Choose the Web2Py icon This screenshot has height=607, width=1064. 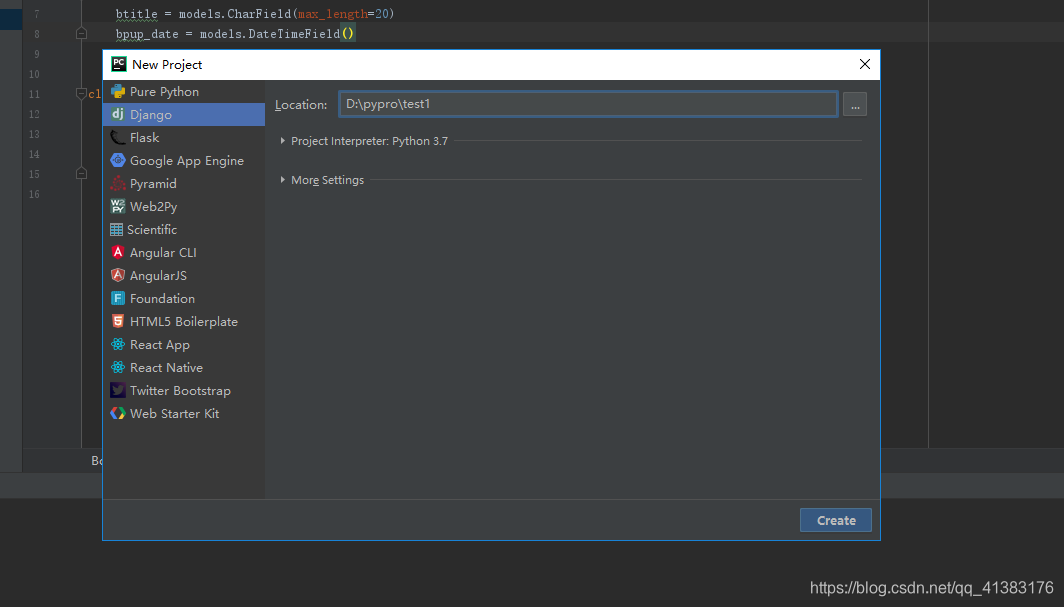point(118,206)
